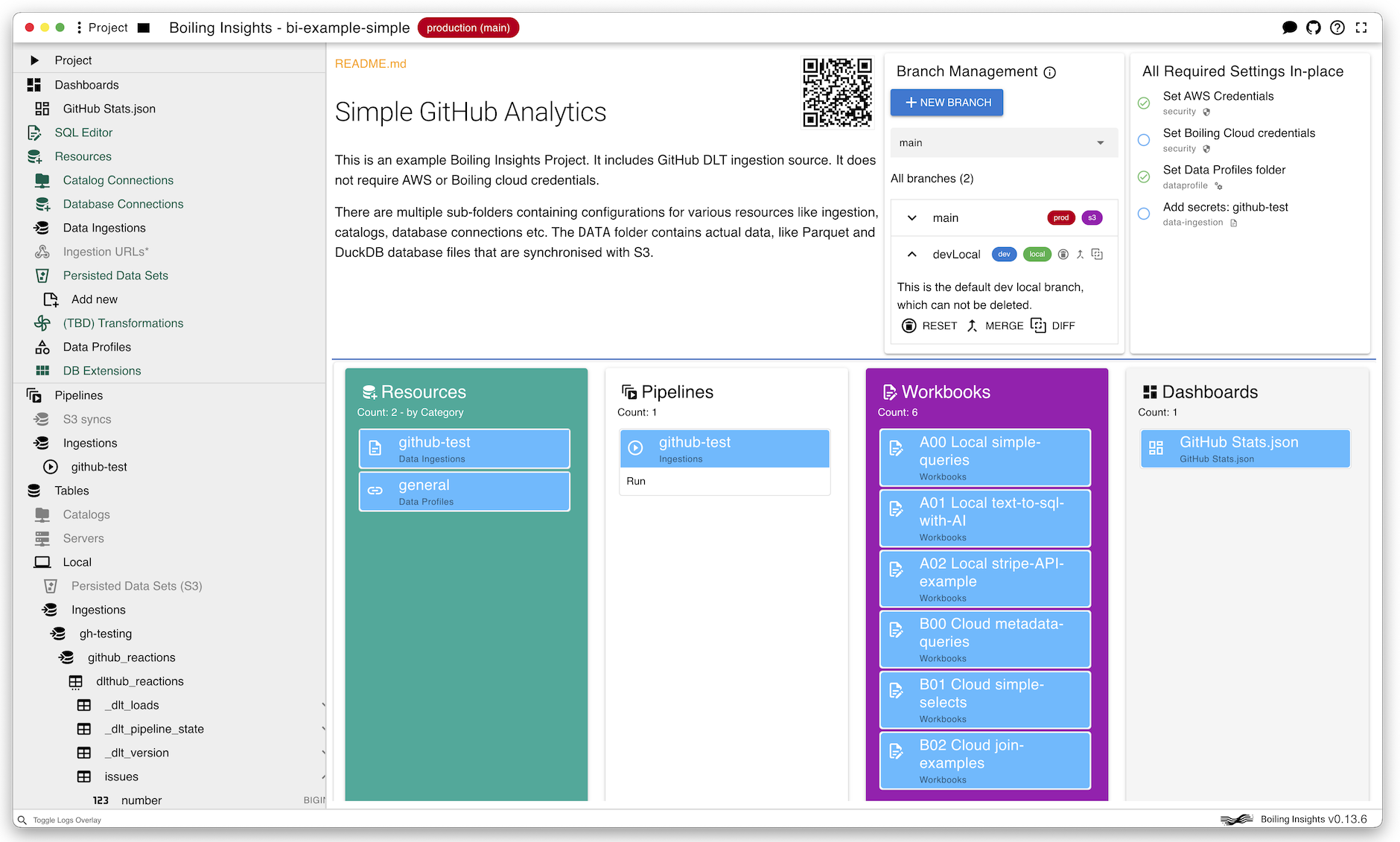This screenshot has height=842, width=1400.
Task: Expand the Project tree triangle in sidebar
Action: pos(34,60)
